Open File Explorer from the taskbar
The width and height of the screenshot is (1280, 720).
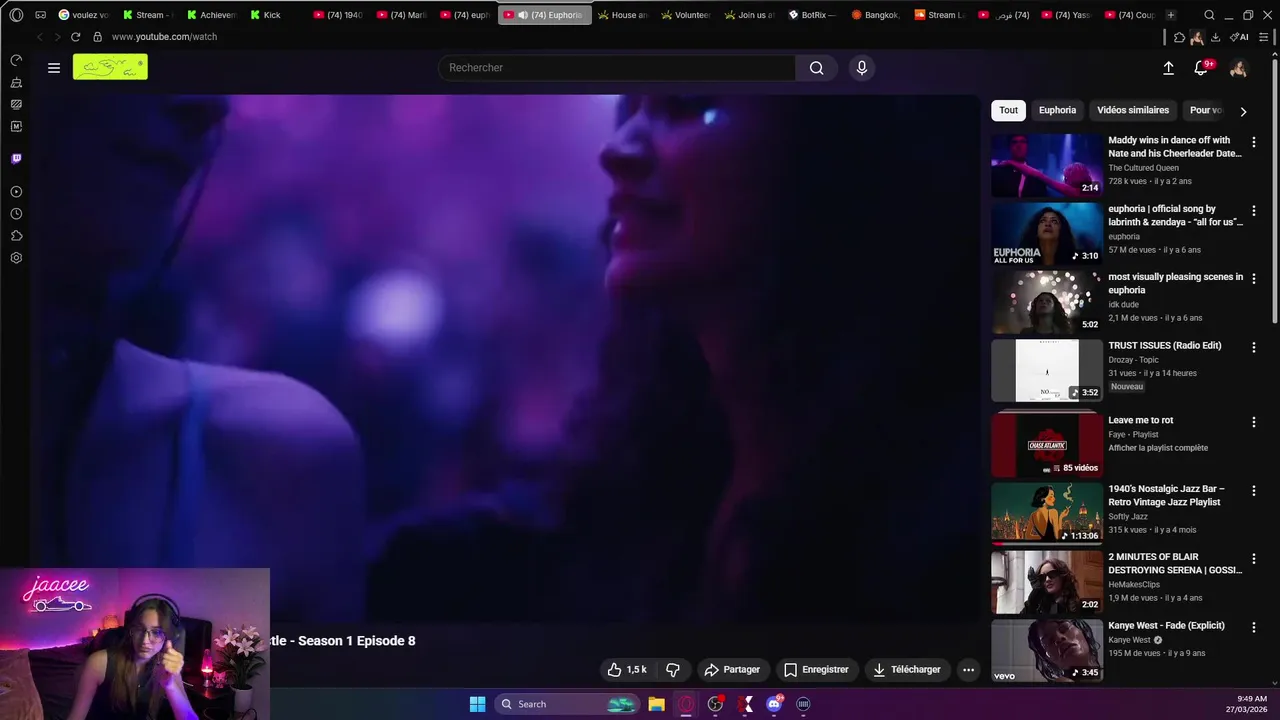tap(656, 704)
